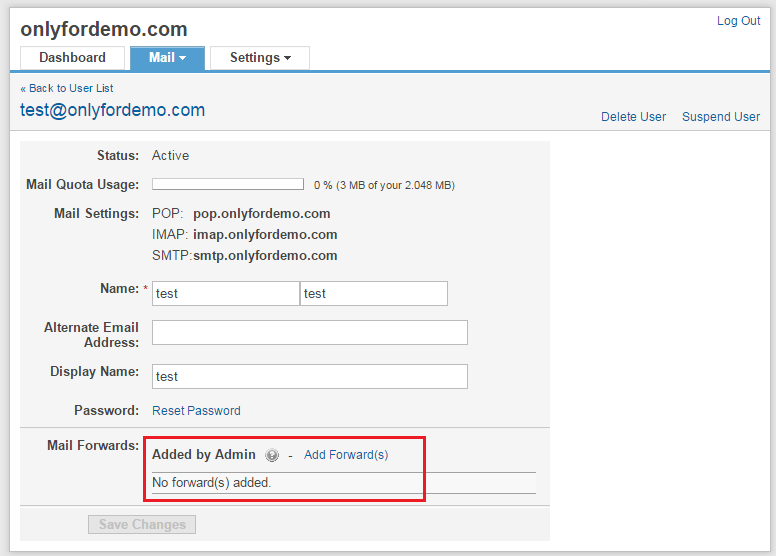The height and width of the screenshot is (556, 776).
Task: Click the test@onlyfordemo.com user heading
Action: click(112, 111)
